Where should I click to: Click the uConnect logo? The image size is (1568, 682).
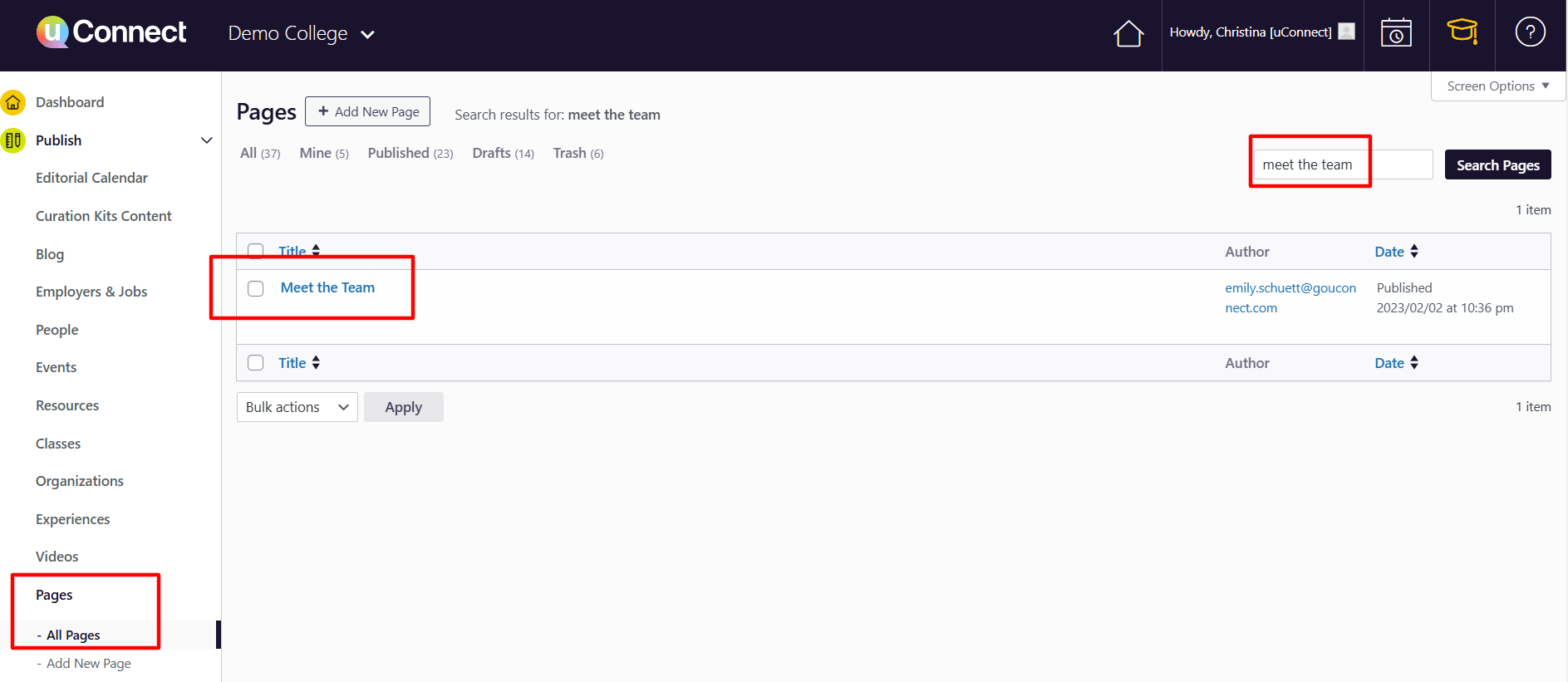pyautogui.click(x=111, y=32)
